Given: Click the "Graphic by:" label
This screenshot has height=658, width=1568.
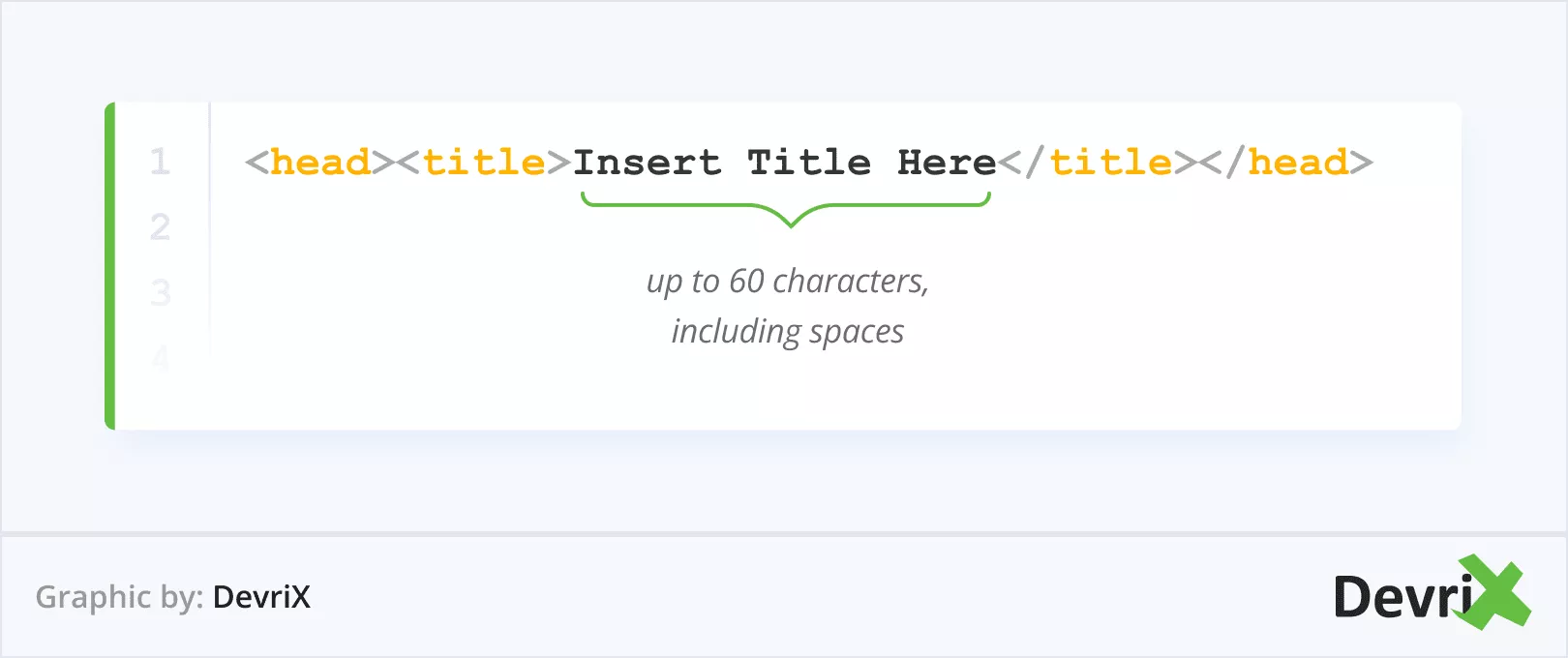Looking at the screenshot, I should point(119,597).
